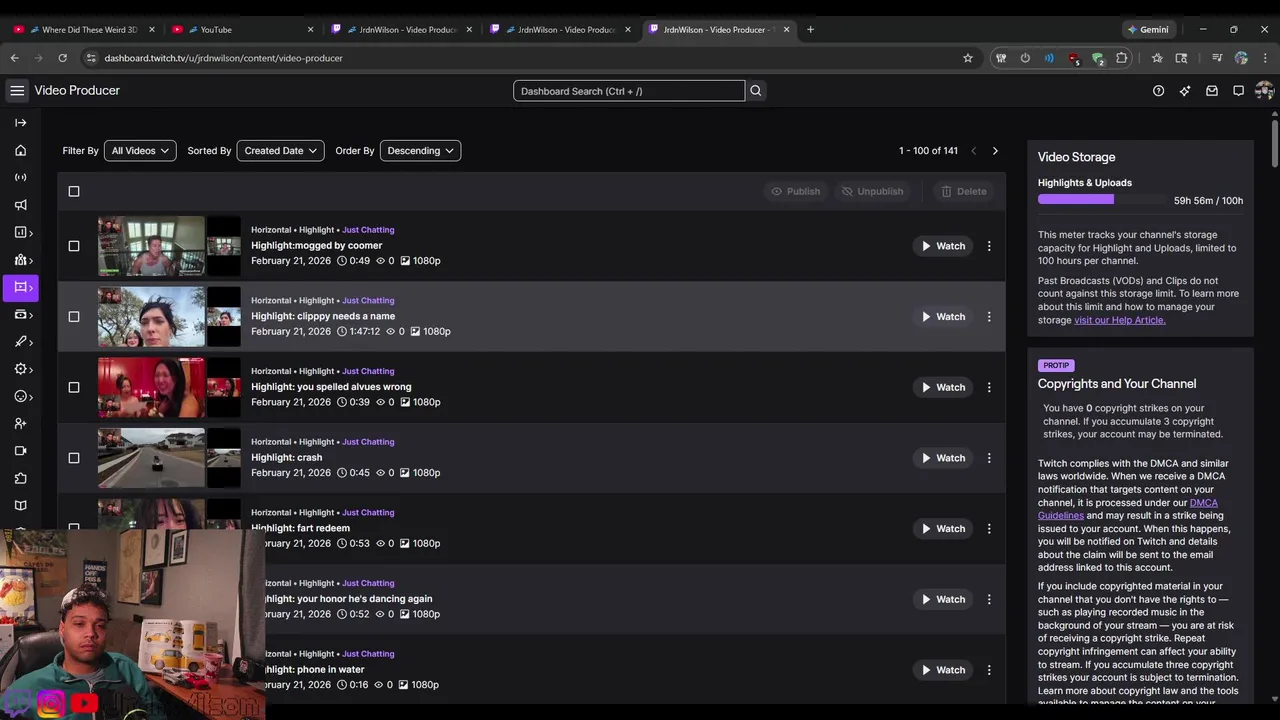This screenshot has height=720, width=1280.
Task: Open the camera icon in sidebar
Action: (x=20, y=451)
